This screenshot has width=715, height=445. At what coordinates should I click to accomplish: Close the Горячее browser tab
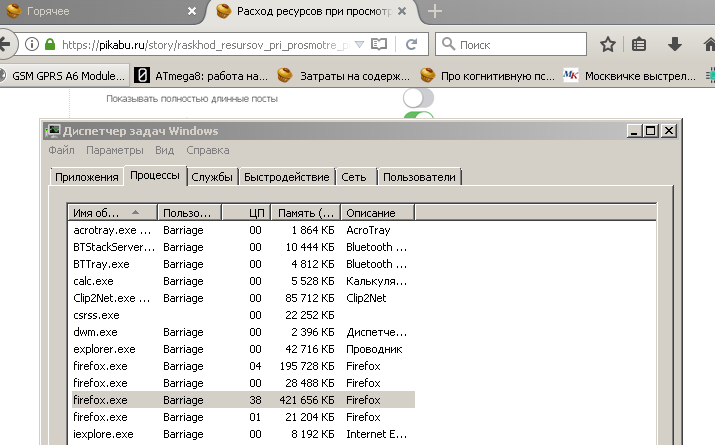[x=192, y=12]
